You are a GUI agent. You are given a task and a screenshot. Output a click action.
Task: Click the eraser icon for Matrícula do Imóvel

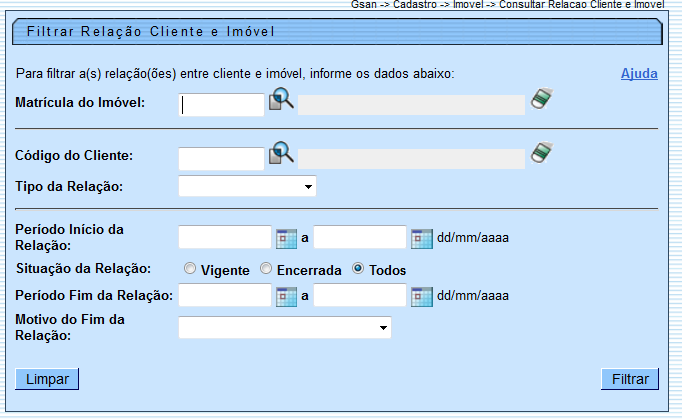pyautogui.click(x=541, y=99)
